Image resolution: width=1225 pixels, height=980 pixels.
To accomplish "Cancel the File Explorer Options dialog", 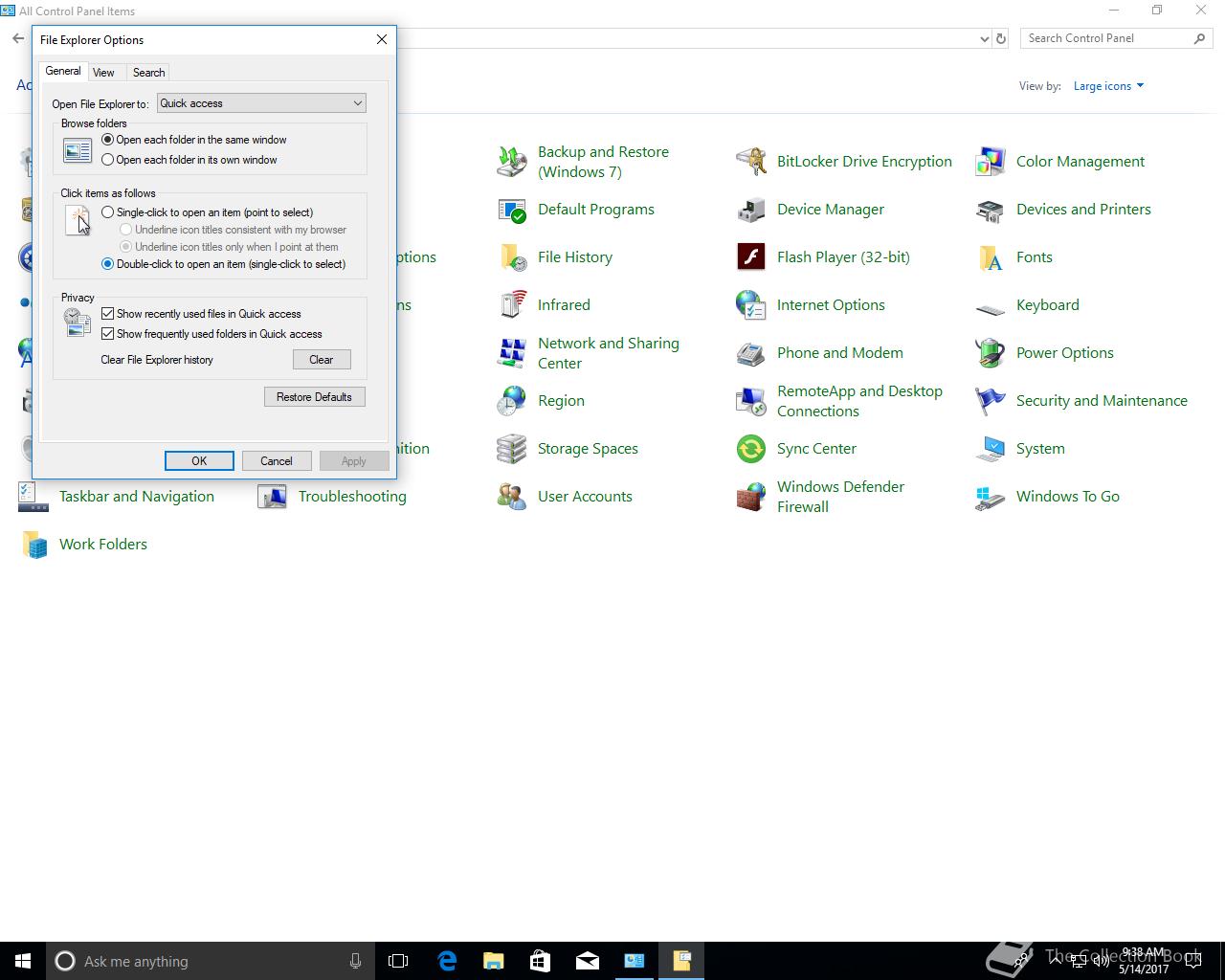I will pos(277,461).
